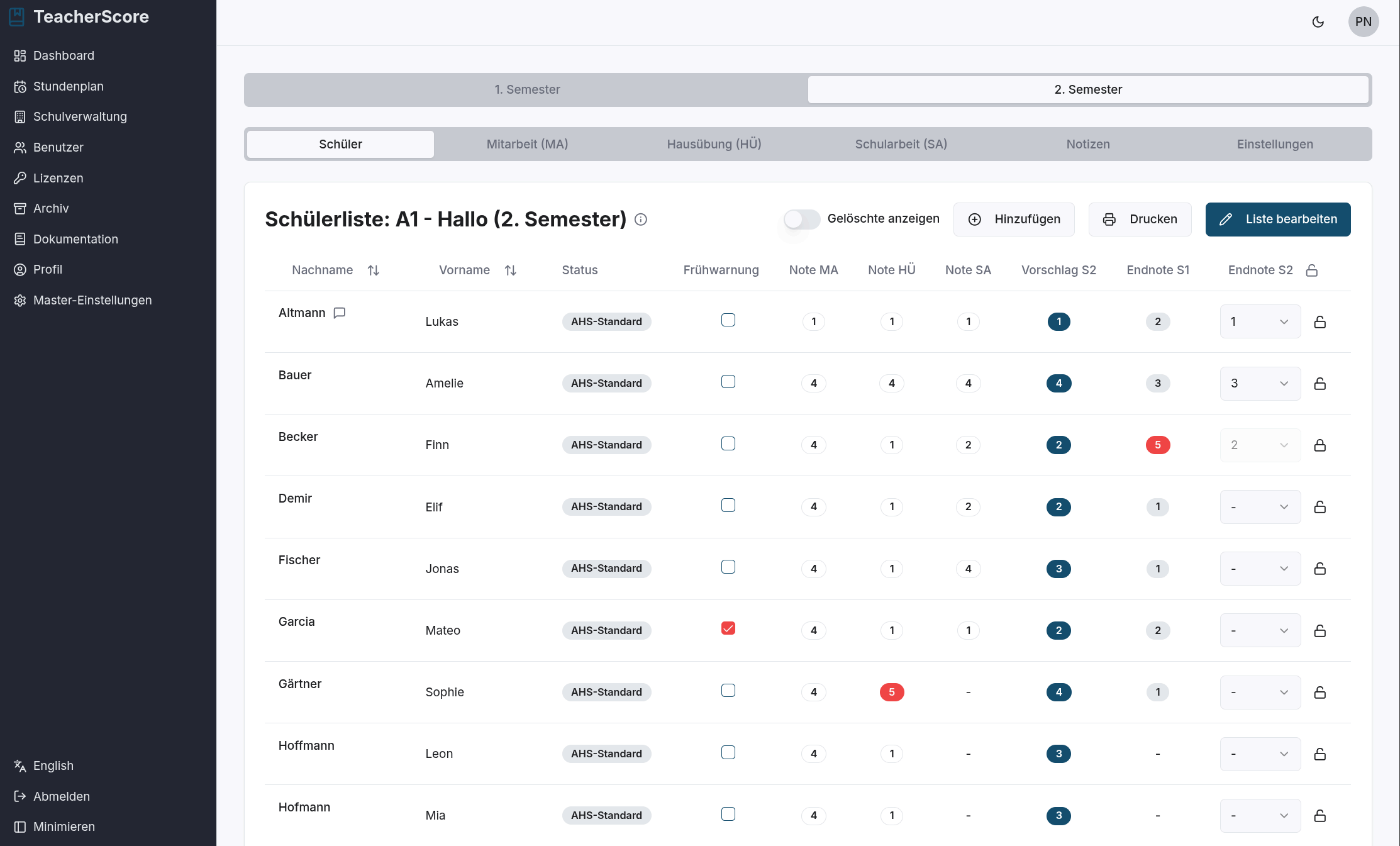Uncheck Frühwarnung for Garcia Mateo

[728, 628]
